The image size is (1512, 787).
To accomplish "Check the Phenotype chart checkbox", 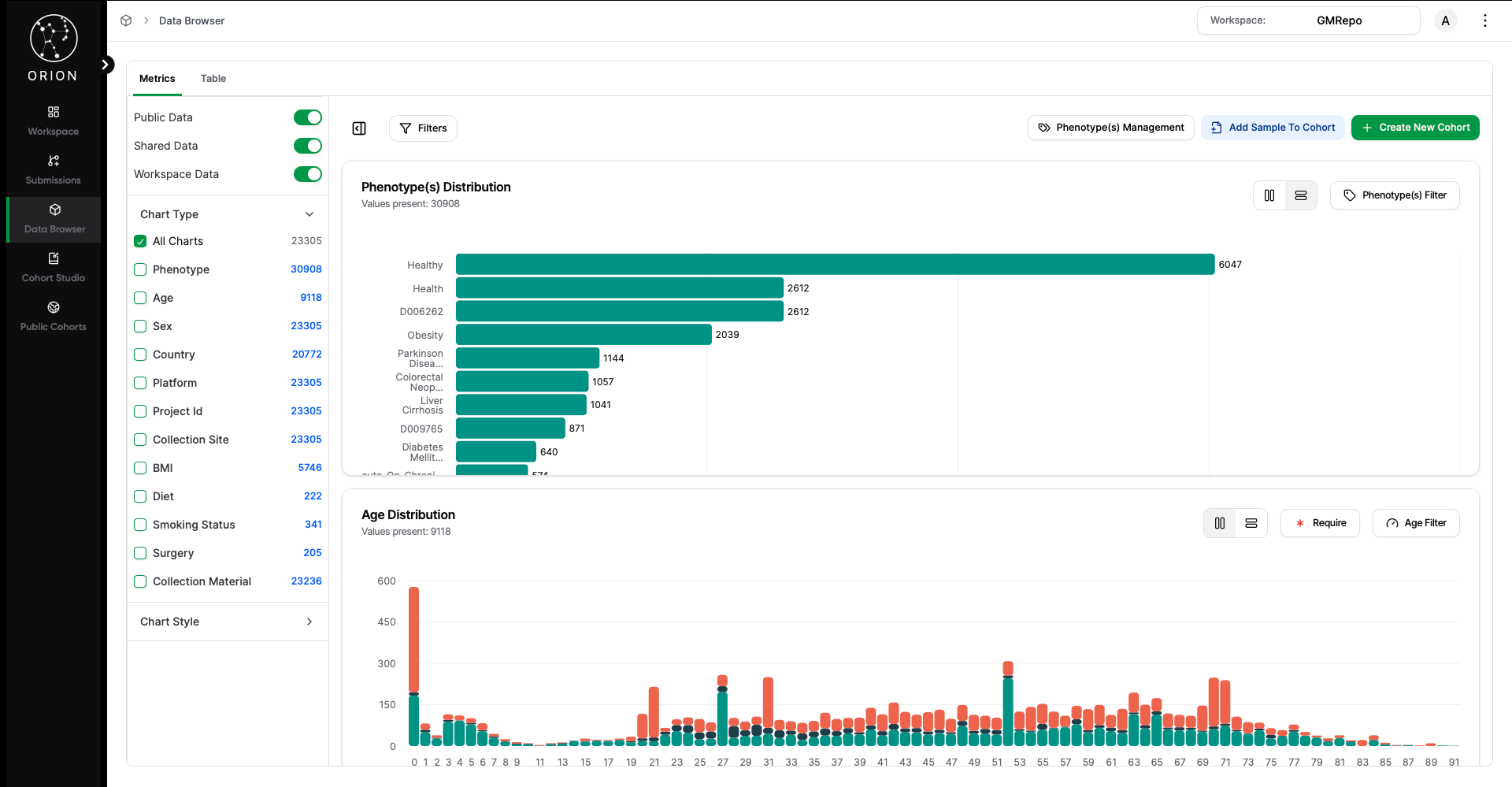I will 140,269.
